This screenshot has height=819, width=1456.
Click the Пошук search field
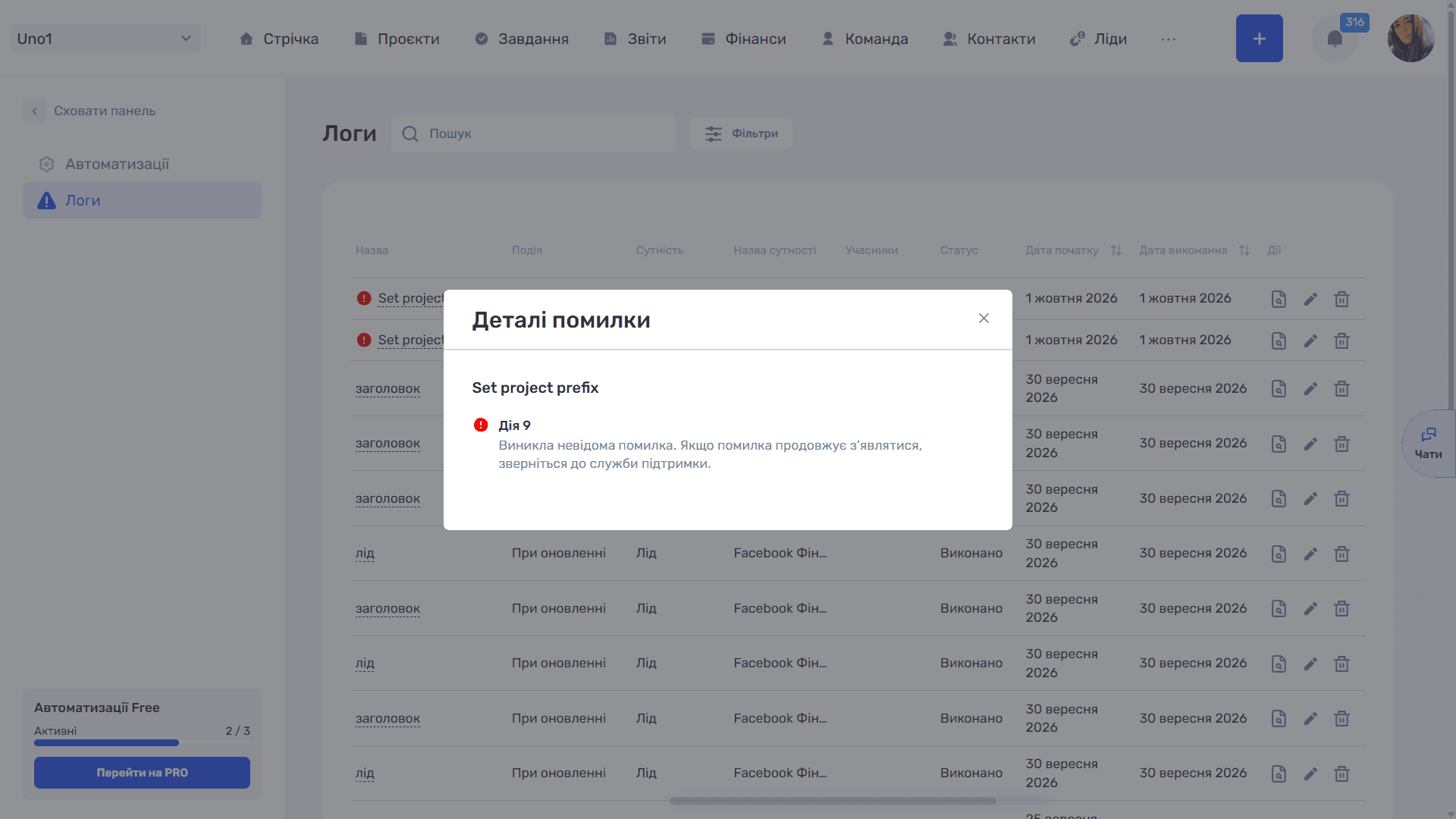(x=533, y=133)
